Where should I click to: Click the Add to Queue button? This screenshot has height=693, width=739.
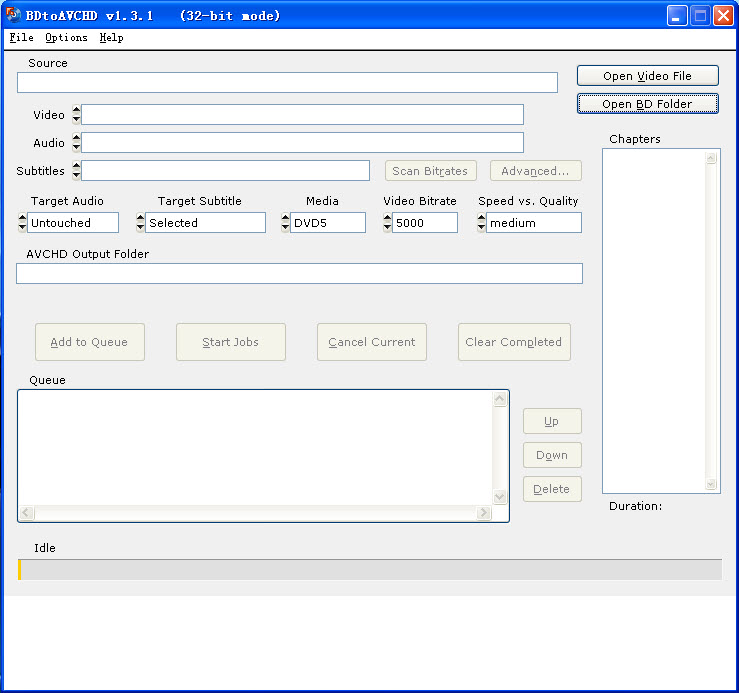pos(90,342)
